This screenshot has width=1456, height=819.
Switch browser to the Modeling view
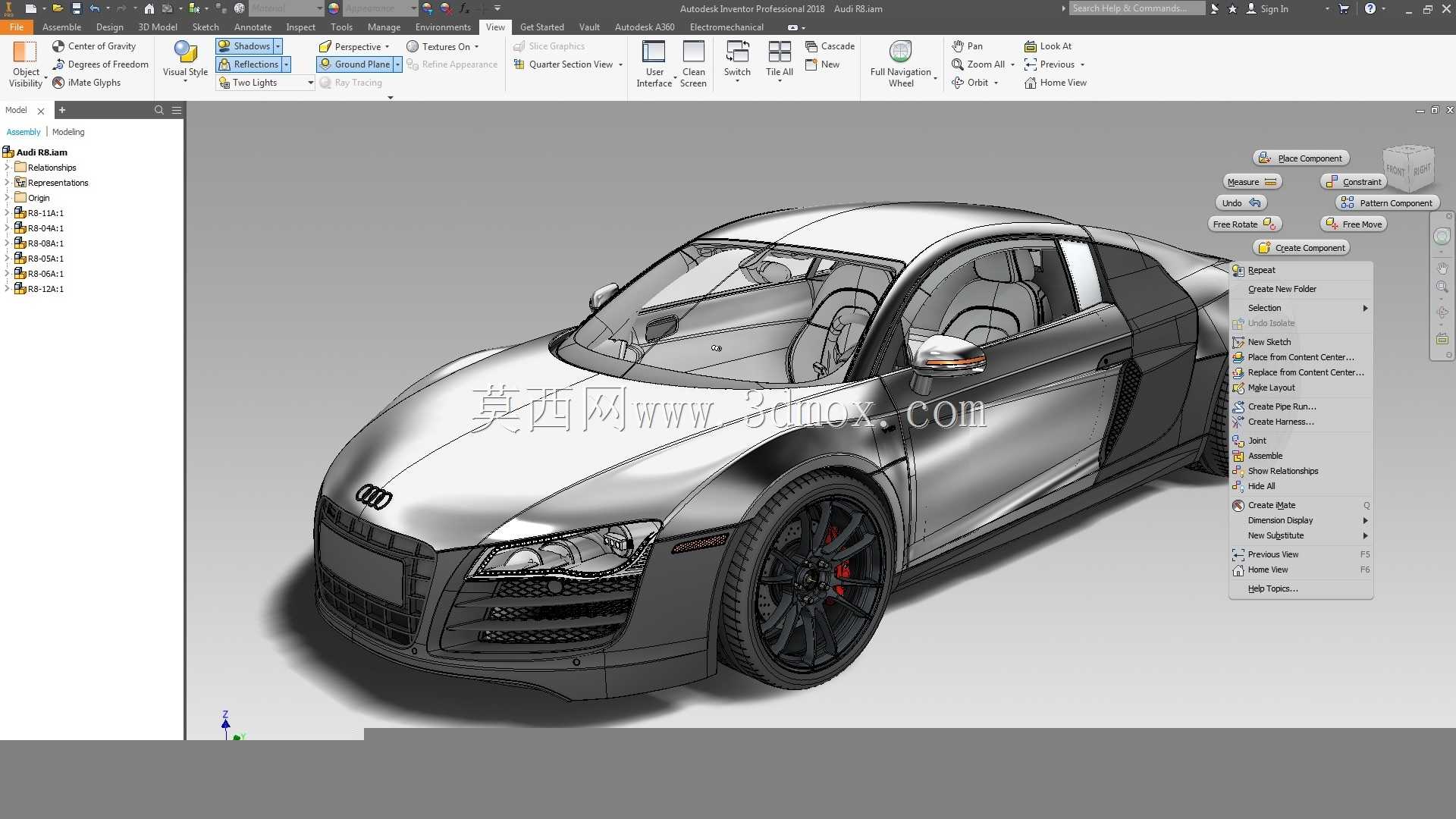68,132
